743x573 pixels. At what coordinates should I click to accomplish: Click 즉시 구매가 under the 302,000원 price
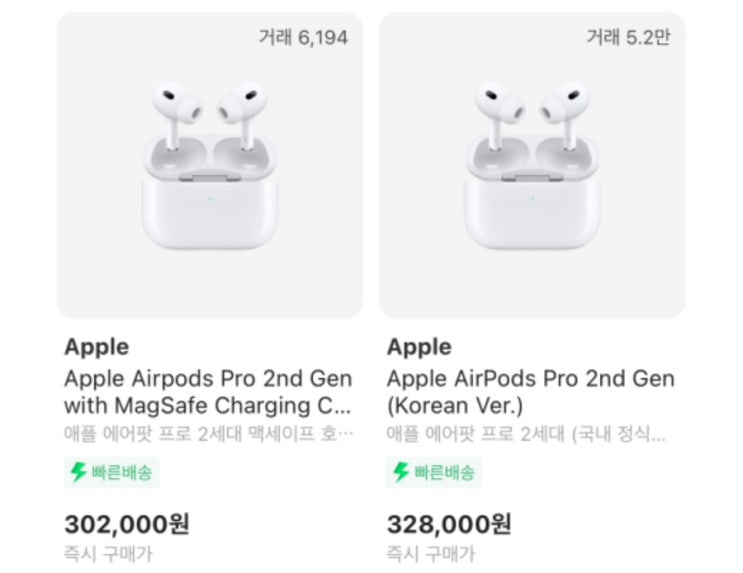click(x=109, y=554)
